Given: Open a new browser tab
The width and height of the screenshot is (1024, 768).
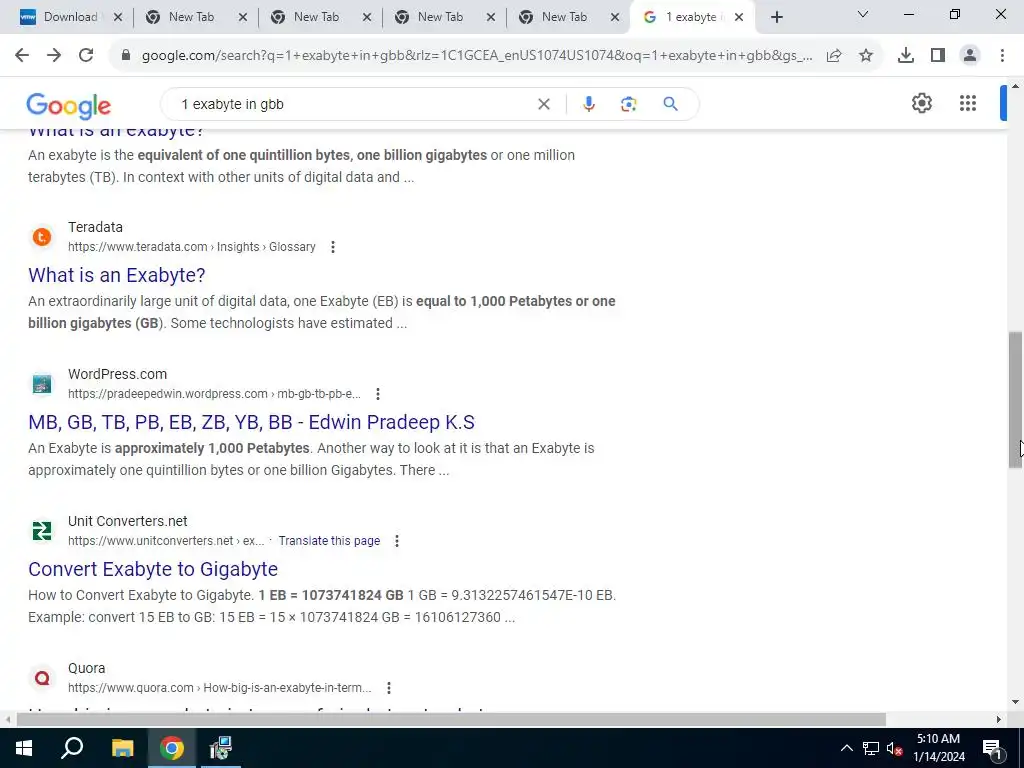Looking at the screenshot, I should (776, 18).
